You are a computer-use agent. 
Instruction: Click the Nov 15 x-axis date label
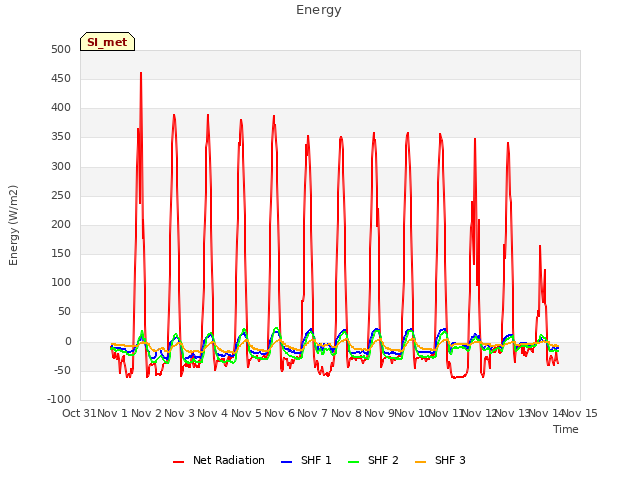580,413
